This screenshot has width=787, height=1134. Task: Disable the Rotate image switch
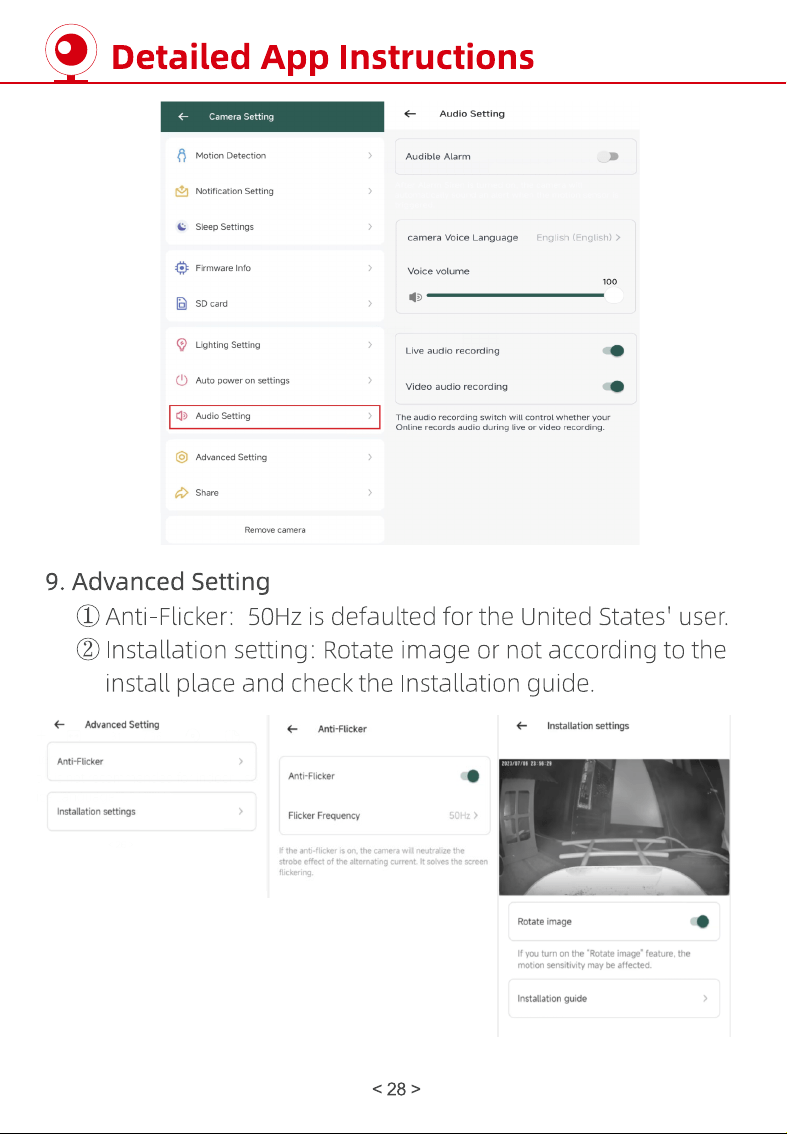pos(699,921)
